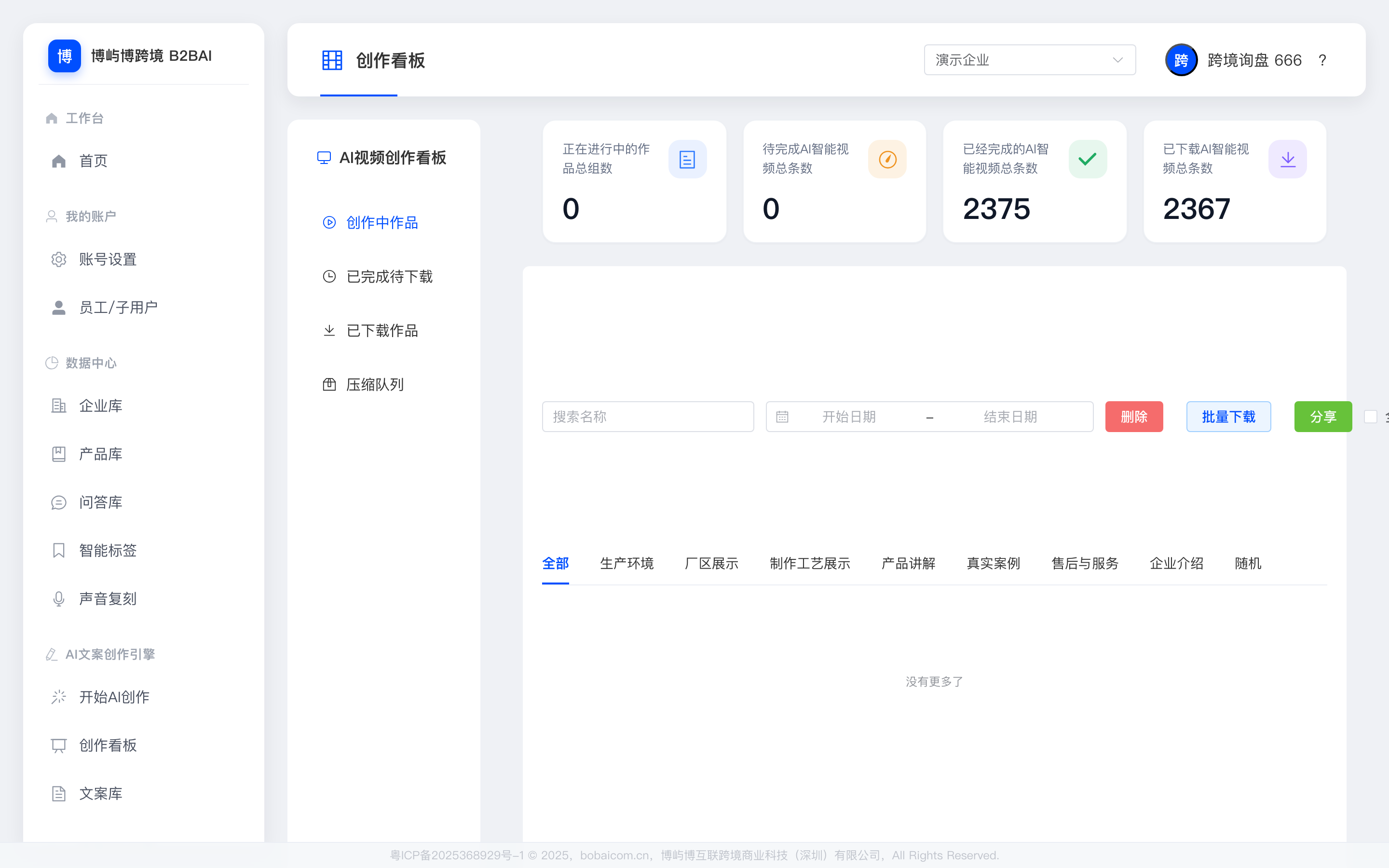1389x868 pixels.
Task: Click the orange compass icon in 待完成 card
Action: tap(887, 159)
